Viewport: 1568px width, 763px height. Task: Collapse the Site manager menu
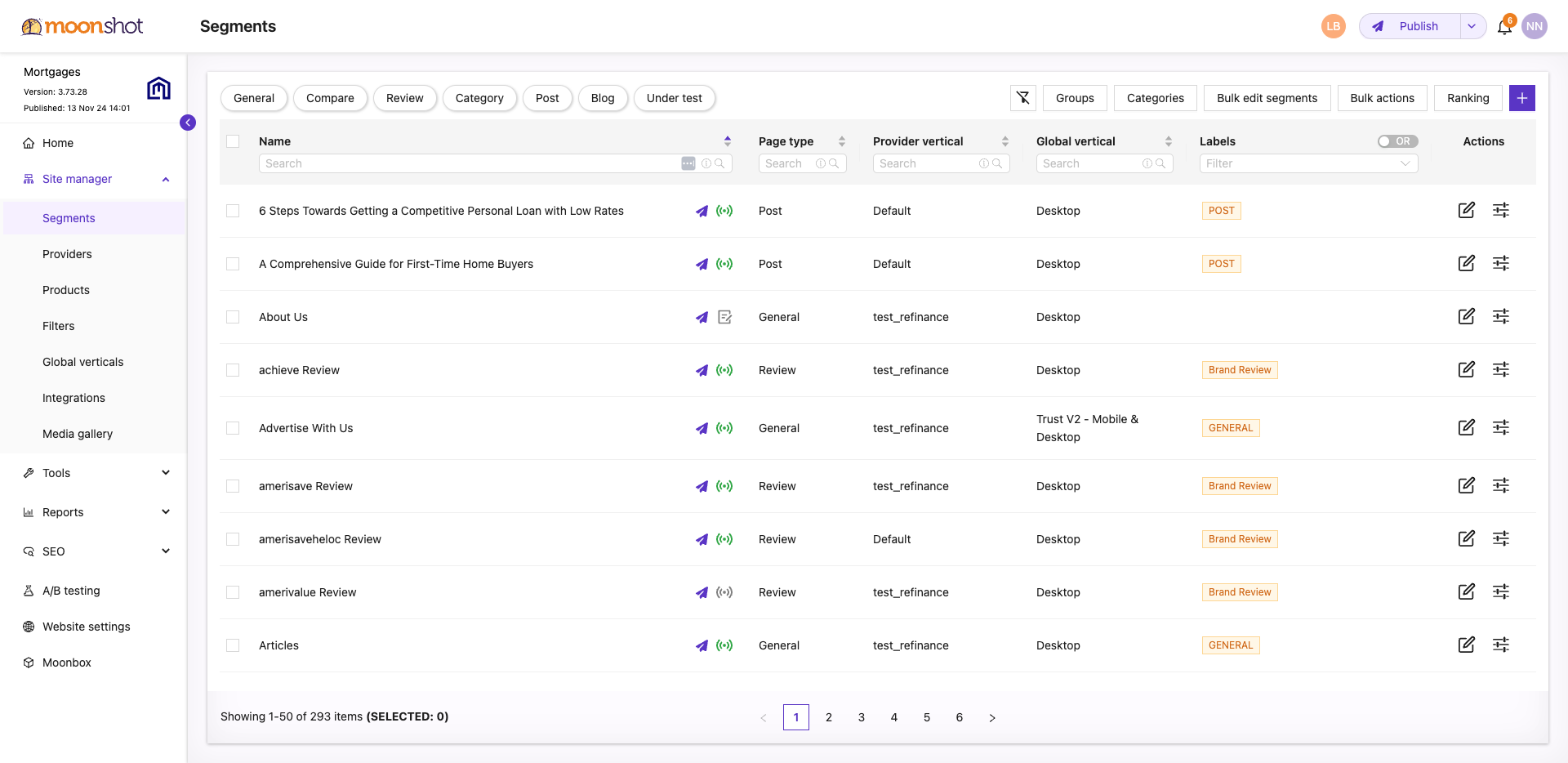point(166,180)
